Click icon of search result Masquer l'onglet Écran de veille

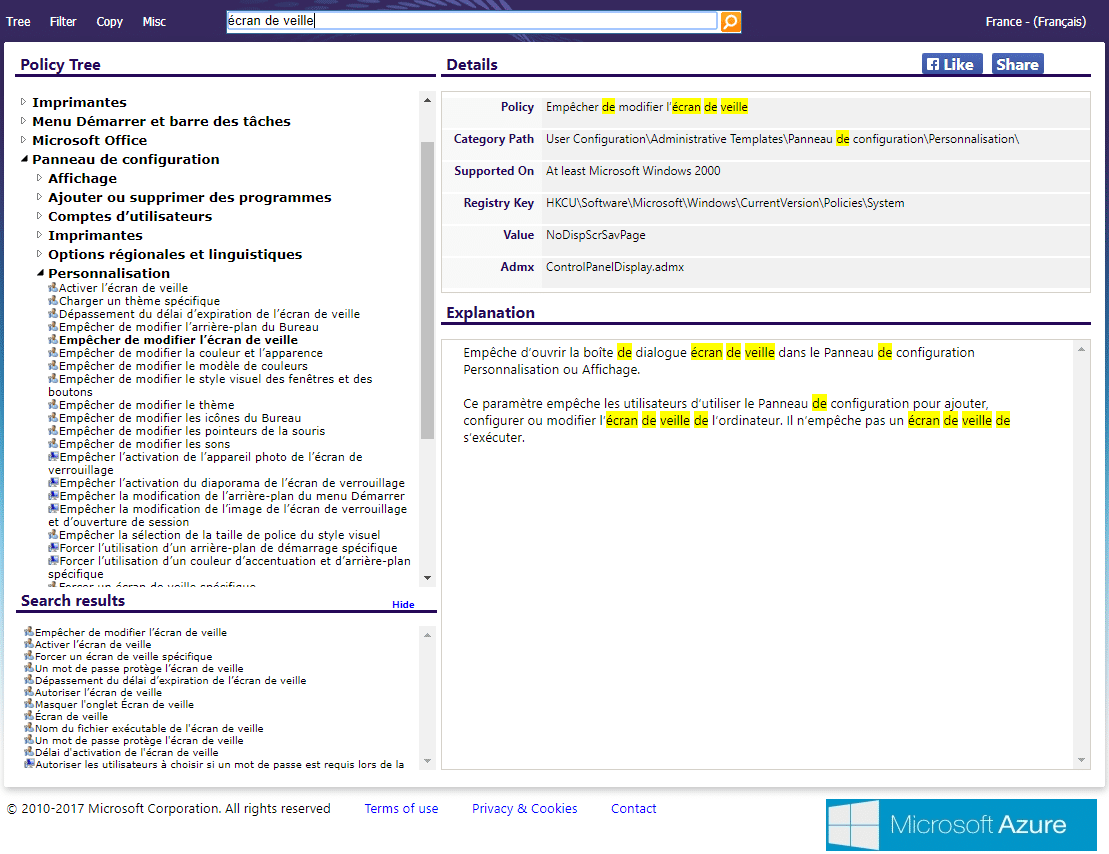click(x=29, y=704)
